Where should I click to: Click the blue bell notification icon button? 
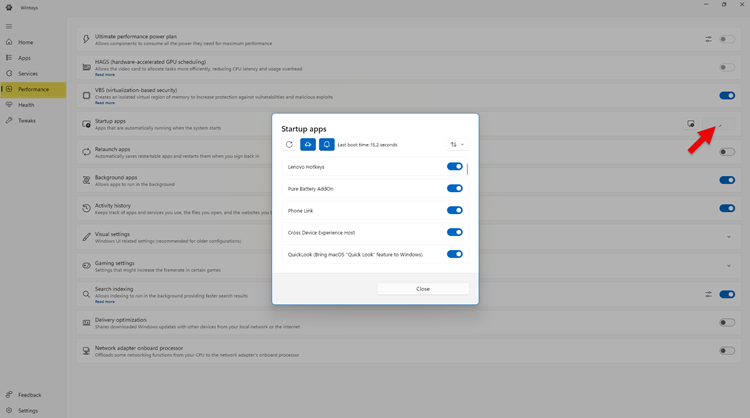(x=326, y=145)
